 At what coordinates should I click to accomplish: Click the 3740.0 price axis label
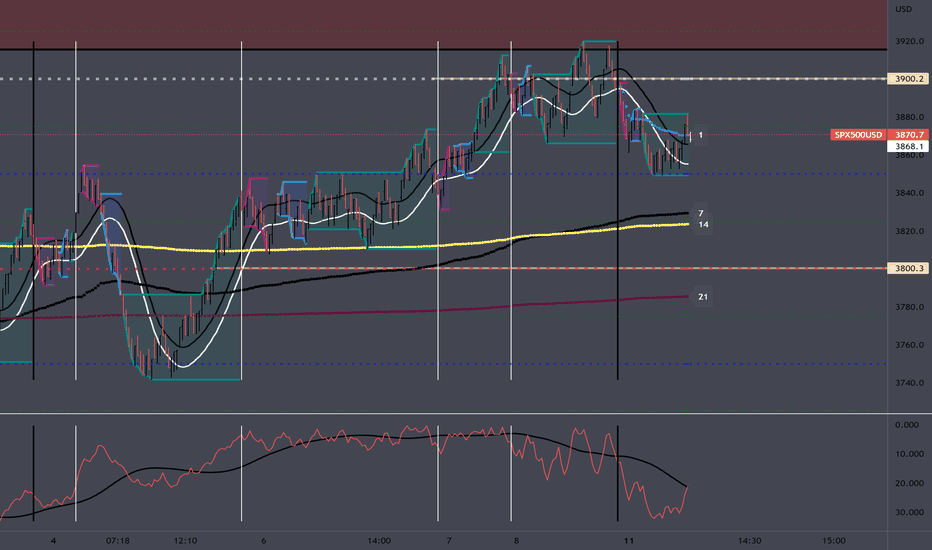[909, 383]
